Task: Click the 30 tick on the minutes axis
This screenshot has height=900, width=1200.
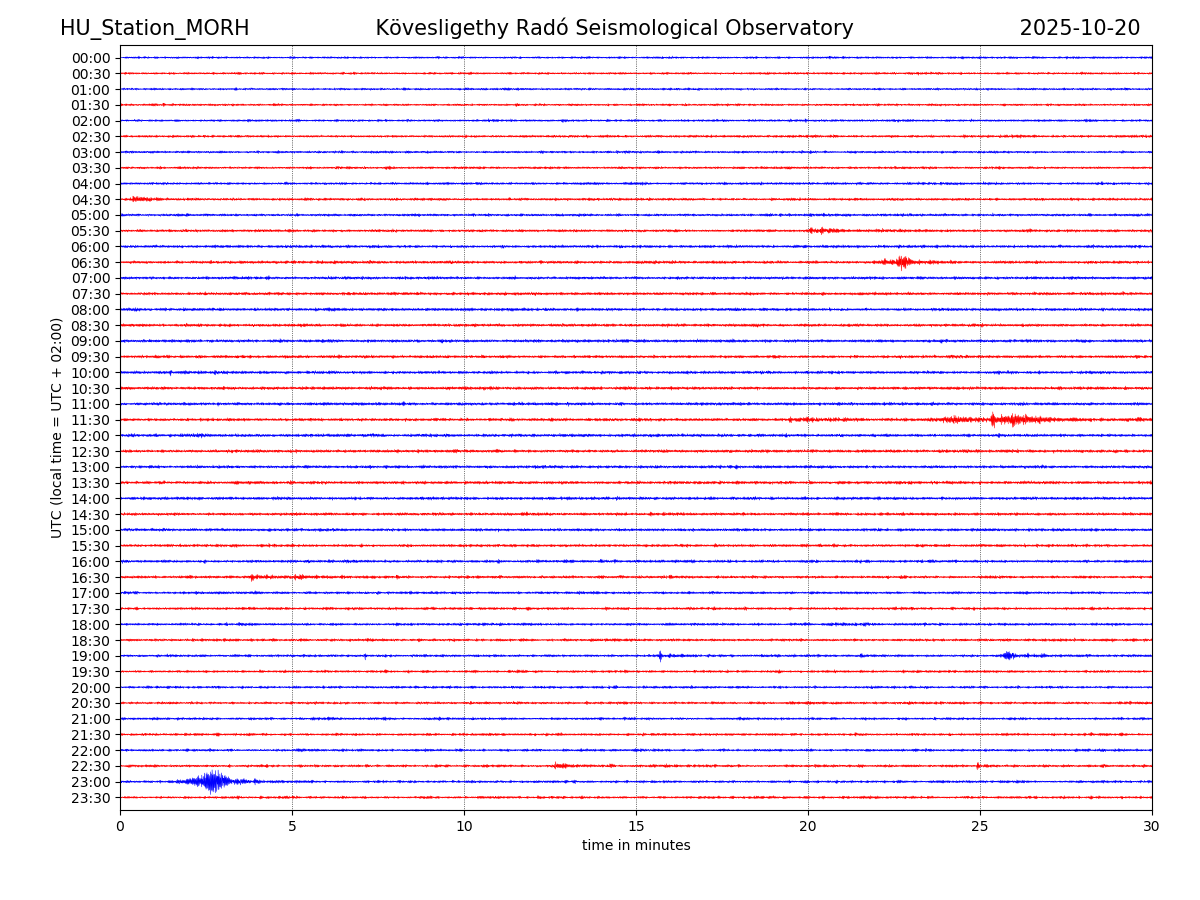Action: pyautogui.click(x=1151, y=826)
